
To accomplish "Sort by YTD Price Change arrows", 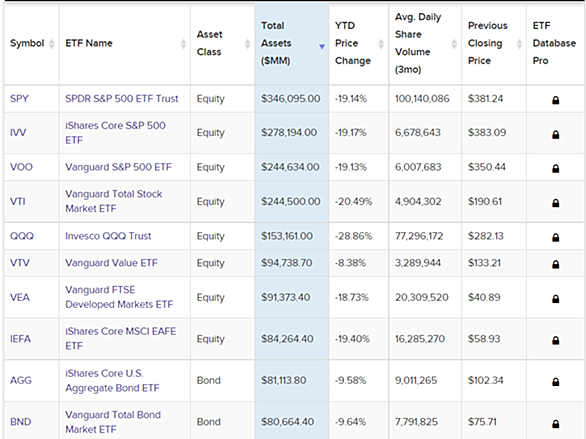I will [381, 44].
